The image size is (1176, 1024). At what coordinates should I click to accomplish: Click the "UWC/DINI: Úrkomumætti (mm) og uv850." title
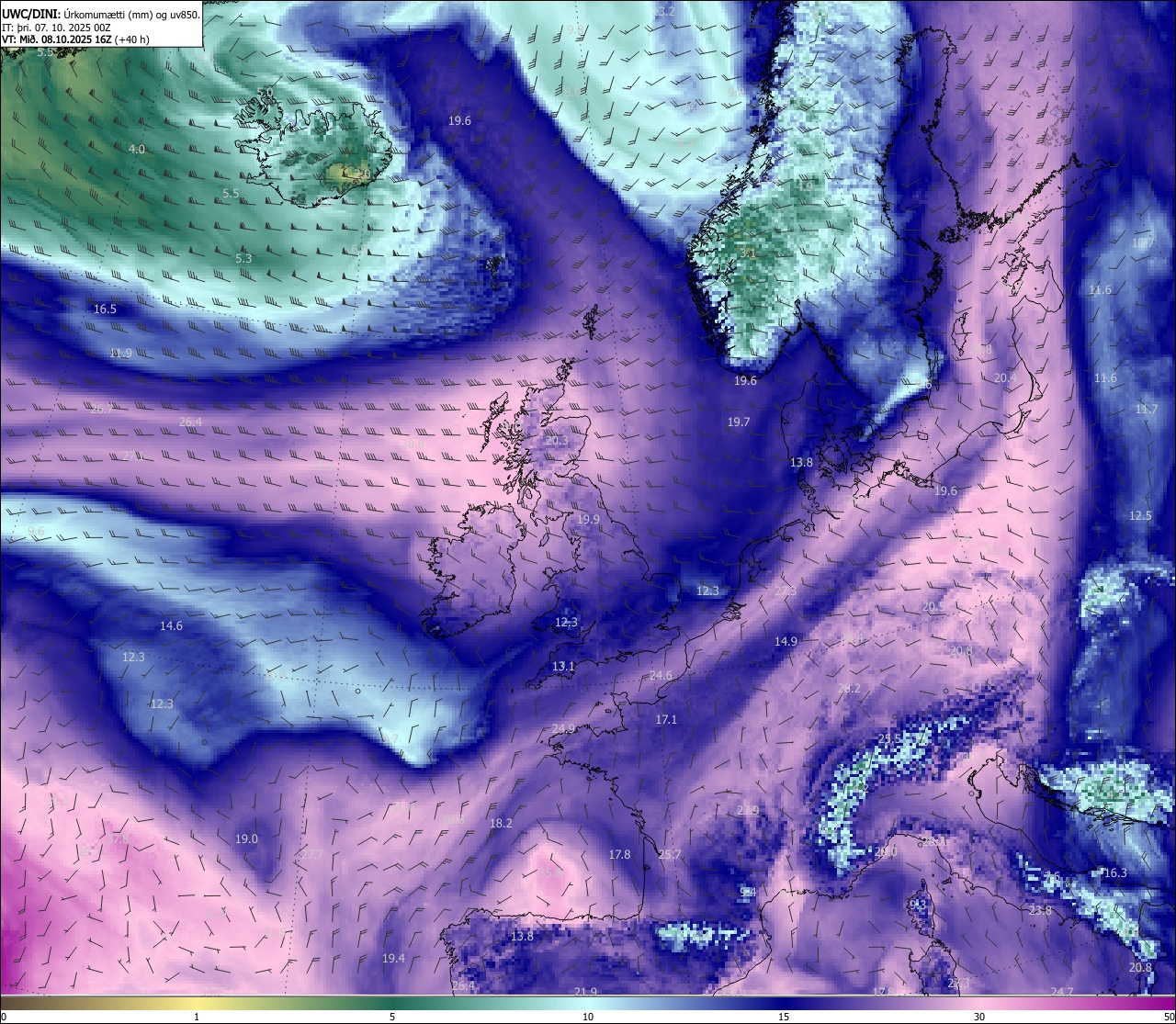(100, 14)
